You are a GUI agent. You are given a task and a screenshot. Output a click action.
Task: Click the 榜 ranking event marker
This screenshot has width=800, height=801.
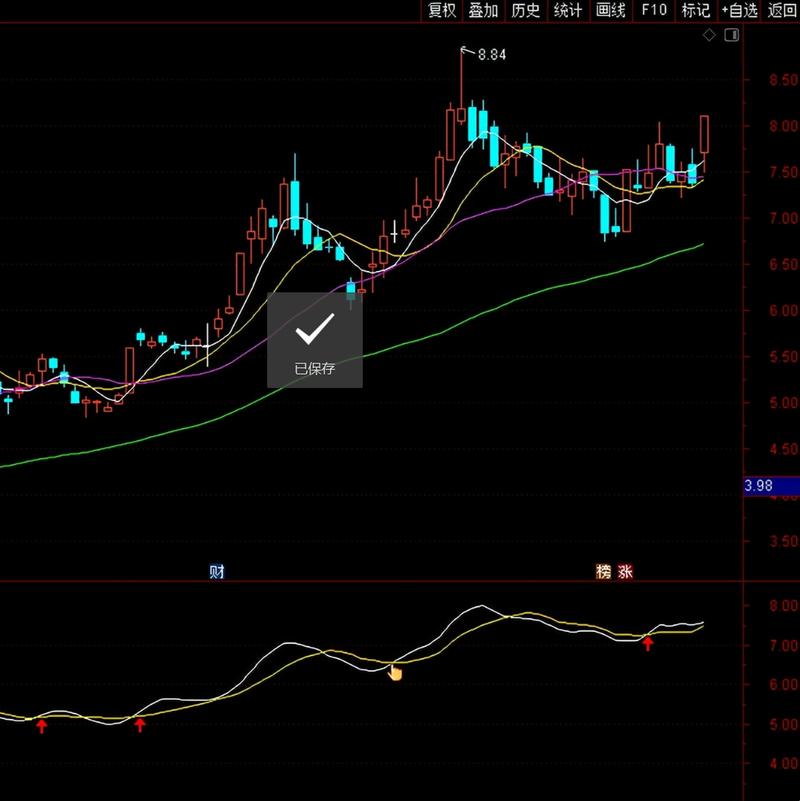pos(603,572)
